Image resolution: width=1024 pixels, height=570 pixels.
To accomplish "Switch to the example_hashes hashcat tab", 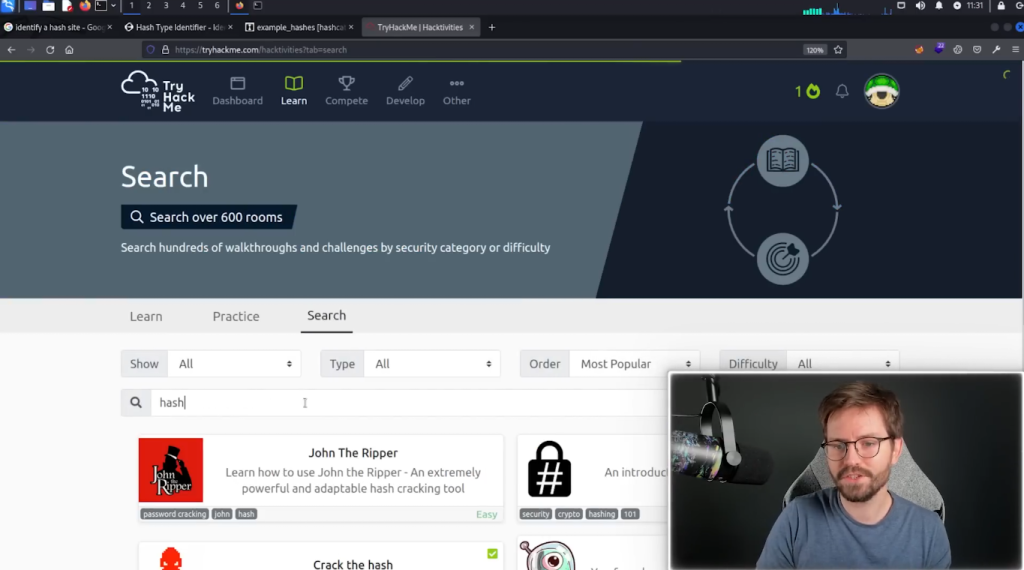I will click(299, 27).
